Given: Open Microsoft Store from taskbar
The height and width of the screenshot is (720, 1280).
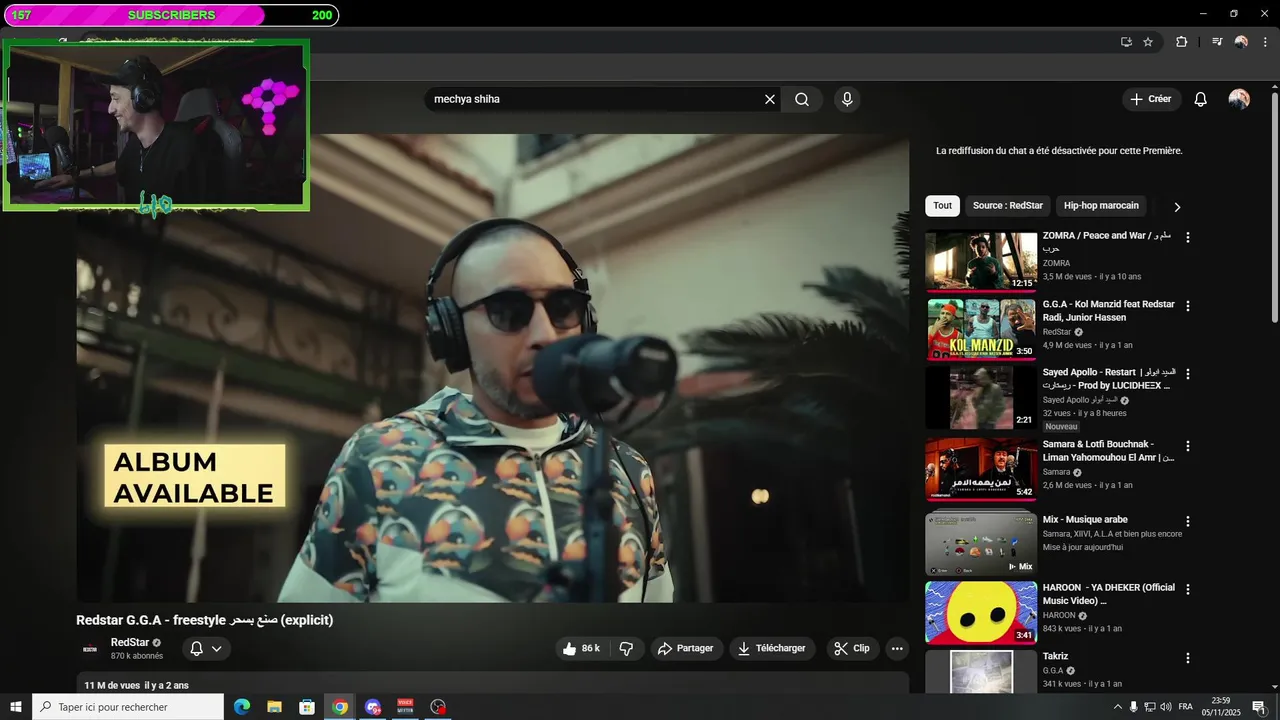Looking at the screenshot, I should click(x=307, y=707).
